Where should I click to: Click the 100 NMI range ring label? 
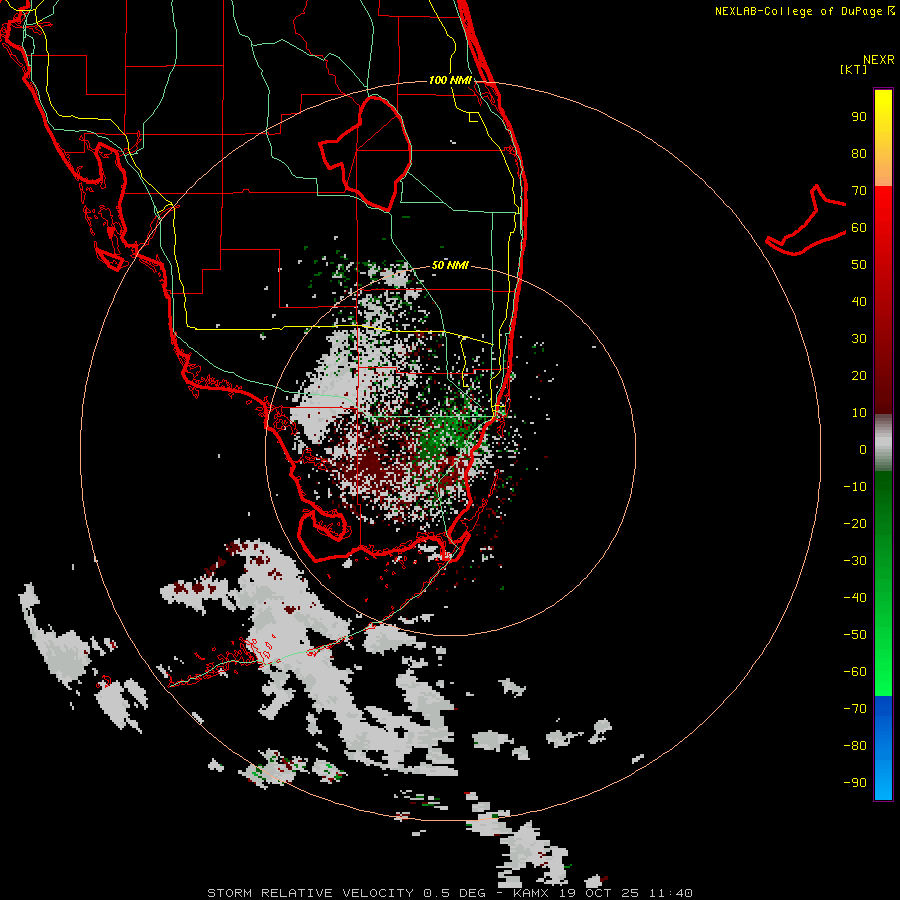tap(450, 80)
